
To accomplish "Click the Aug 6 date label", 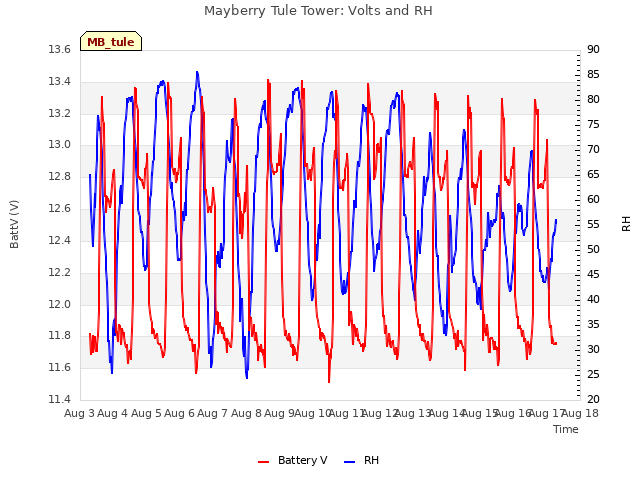I will (180, 413).
